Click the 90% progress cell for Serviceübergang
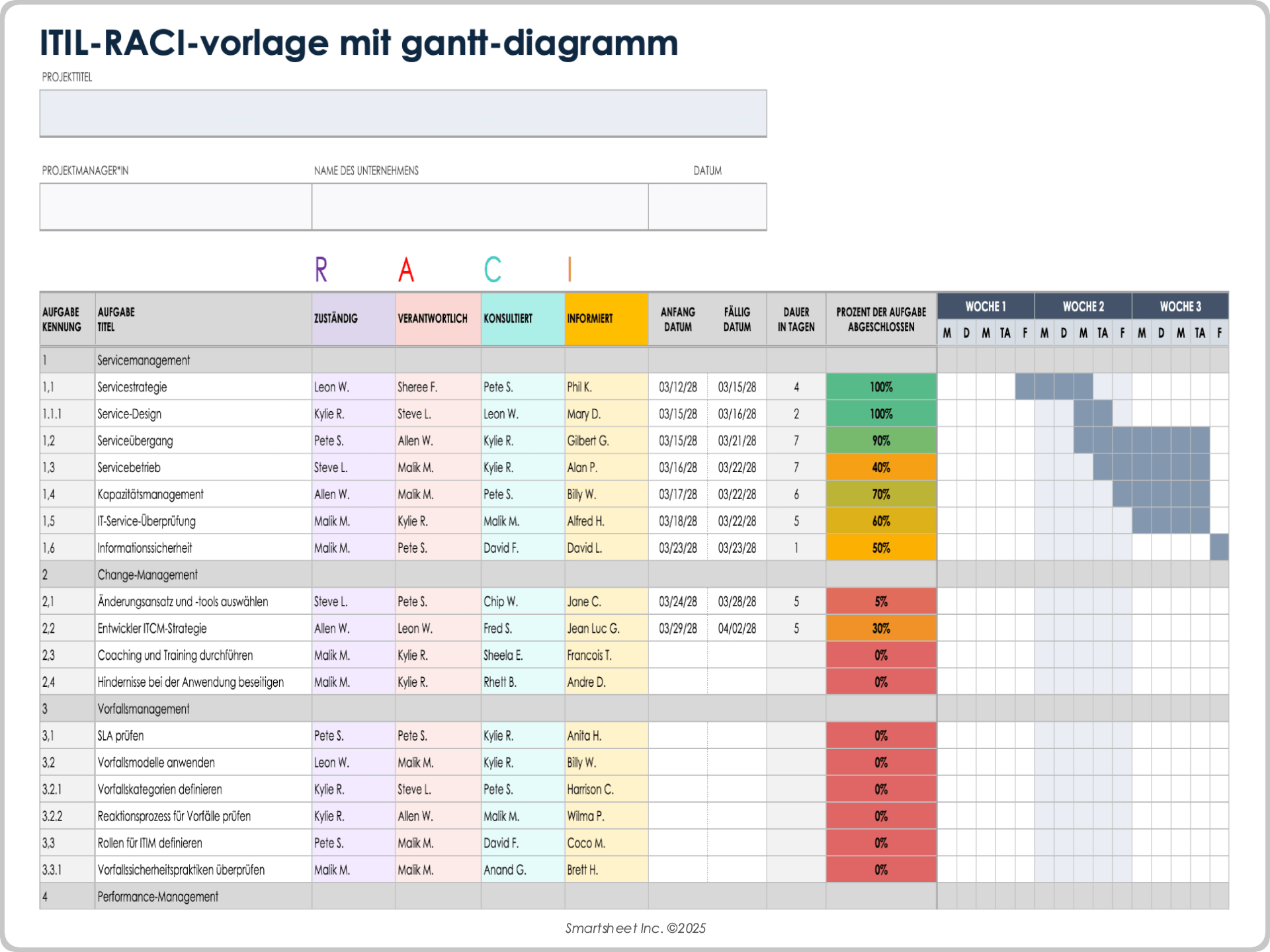The height and width of the screenshot is (952, 1270). point(881,440)
